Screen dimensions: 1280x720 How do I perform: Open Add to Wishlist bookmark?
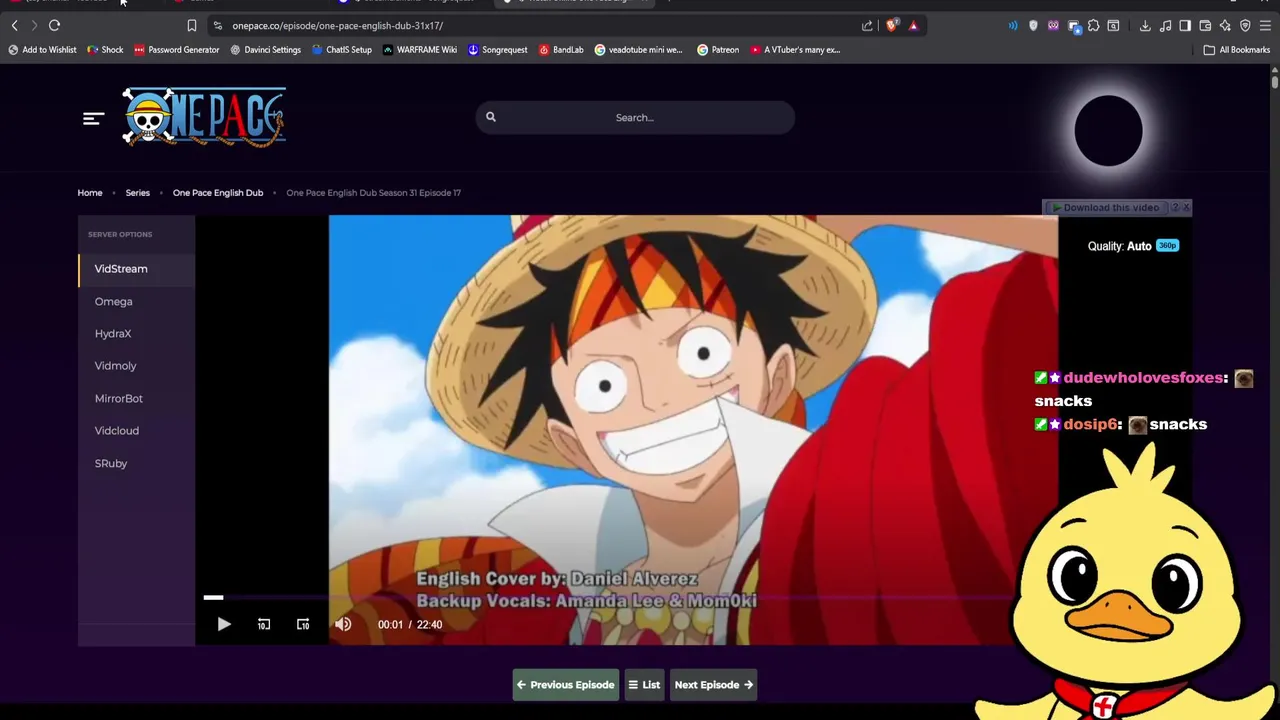point(42,49)
